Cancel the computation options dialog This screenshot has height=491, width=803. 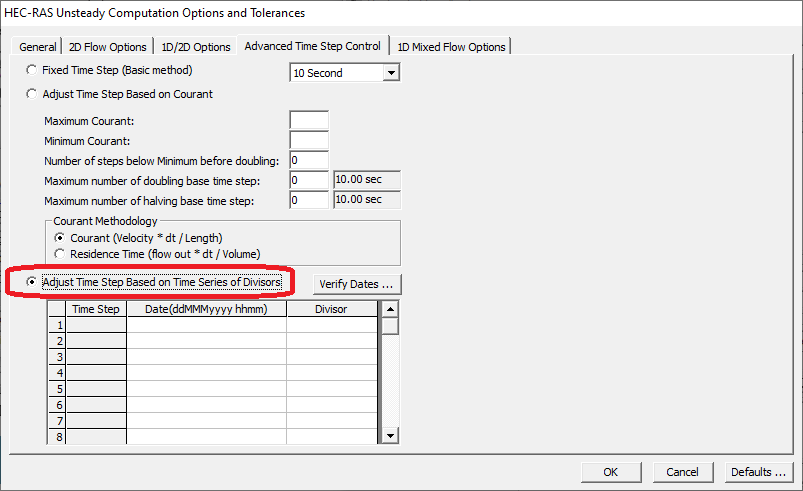pos(683,472)
